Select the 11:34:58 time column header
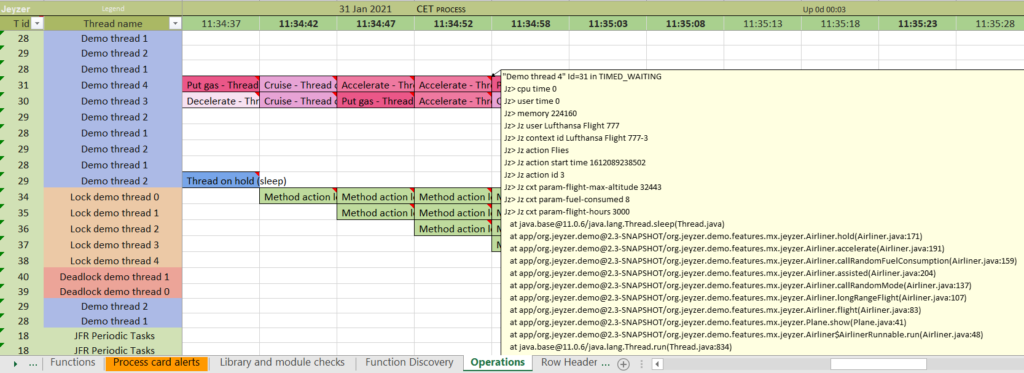This screenshot has width=1024, height=373. point(530,24)
